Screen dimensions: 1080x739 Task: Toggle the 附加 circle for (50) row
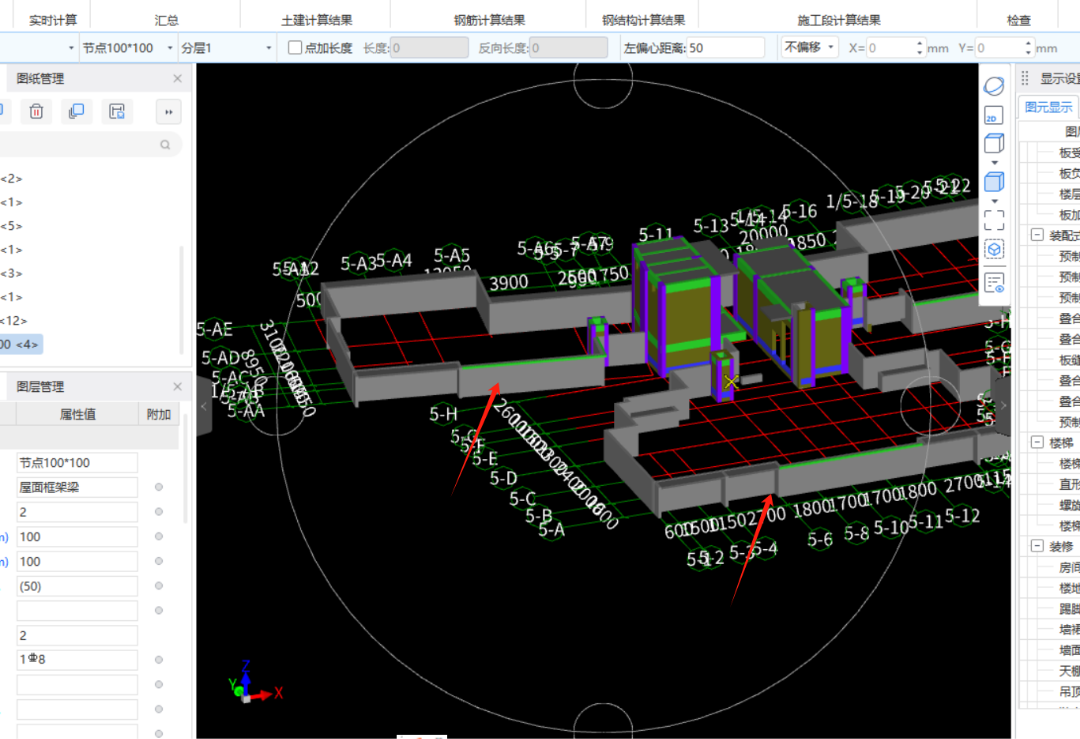tap(159, 586)
